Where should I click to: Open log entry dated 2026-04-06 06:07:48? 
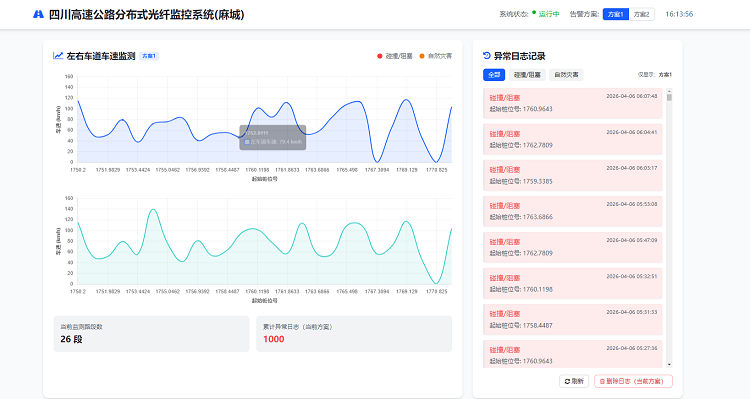pyautogui.click(x=573, y=103)
